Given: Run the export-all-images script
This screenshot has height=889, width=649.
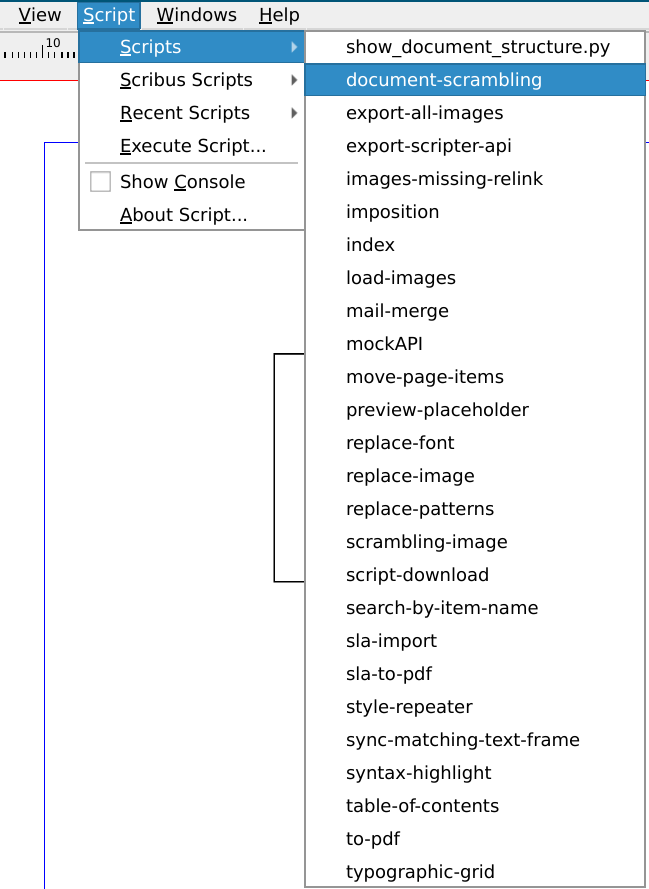Looking at the screenshot, I should tap(424, 113).
